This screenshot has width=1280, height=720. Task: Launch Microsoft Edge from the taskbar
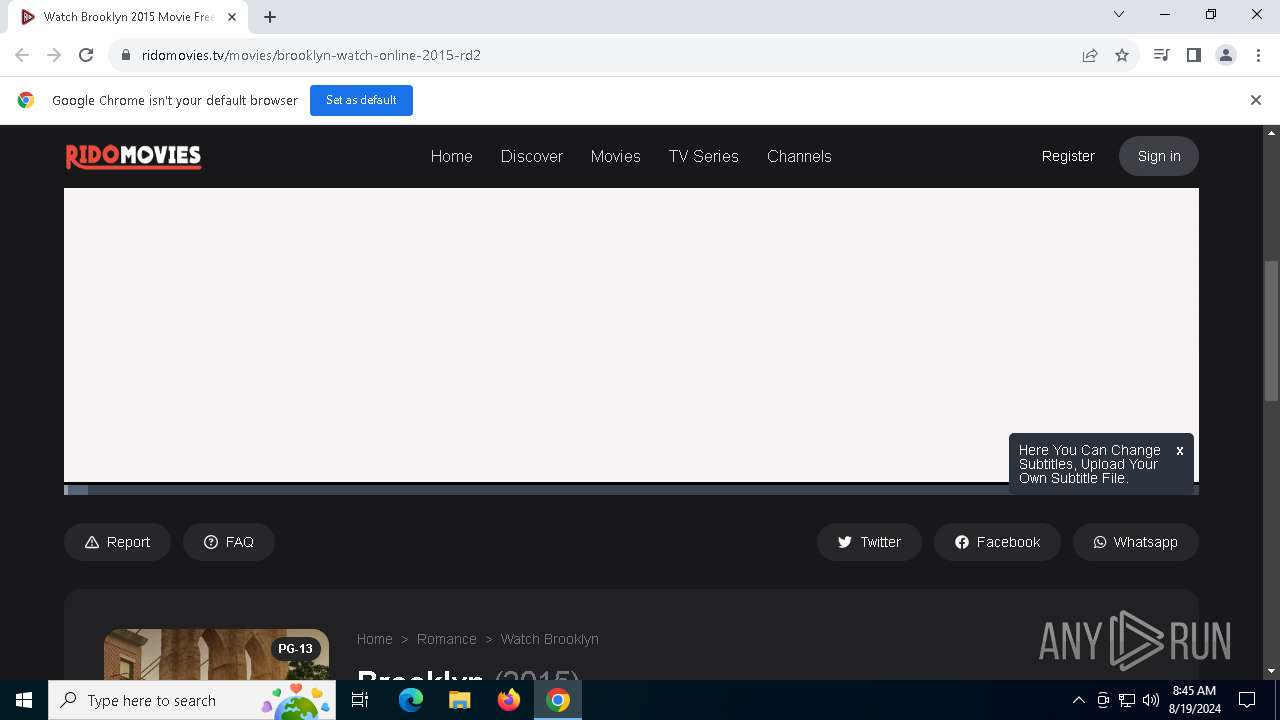pyautogui.click(x=410, y=700)
